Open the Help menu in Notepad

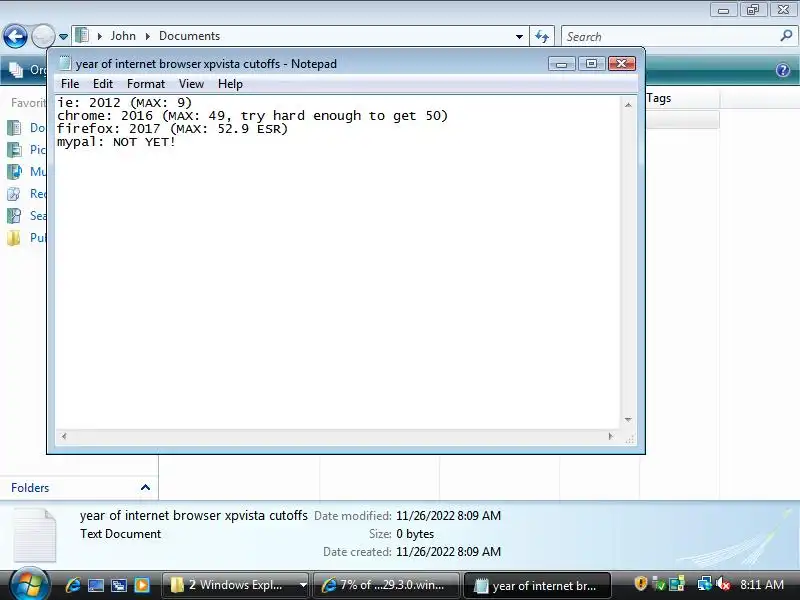pyautogui.click(x=230, y=84)
